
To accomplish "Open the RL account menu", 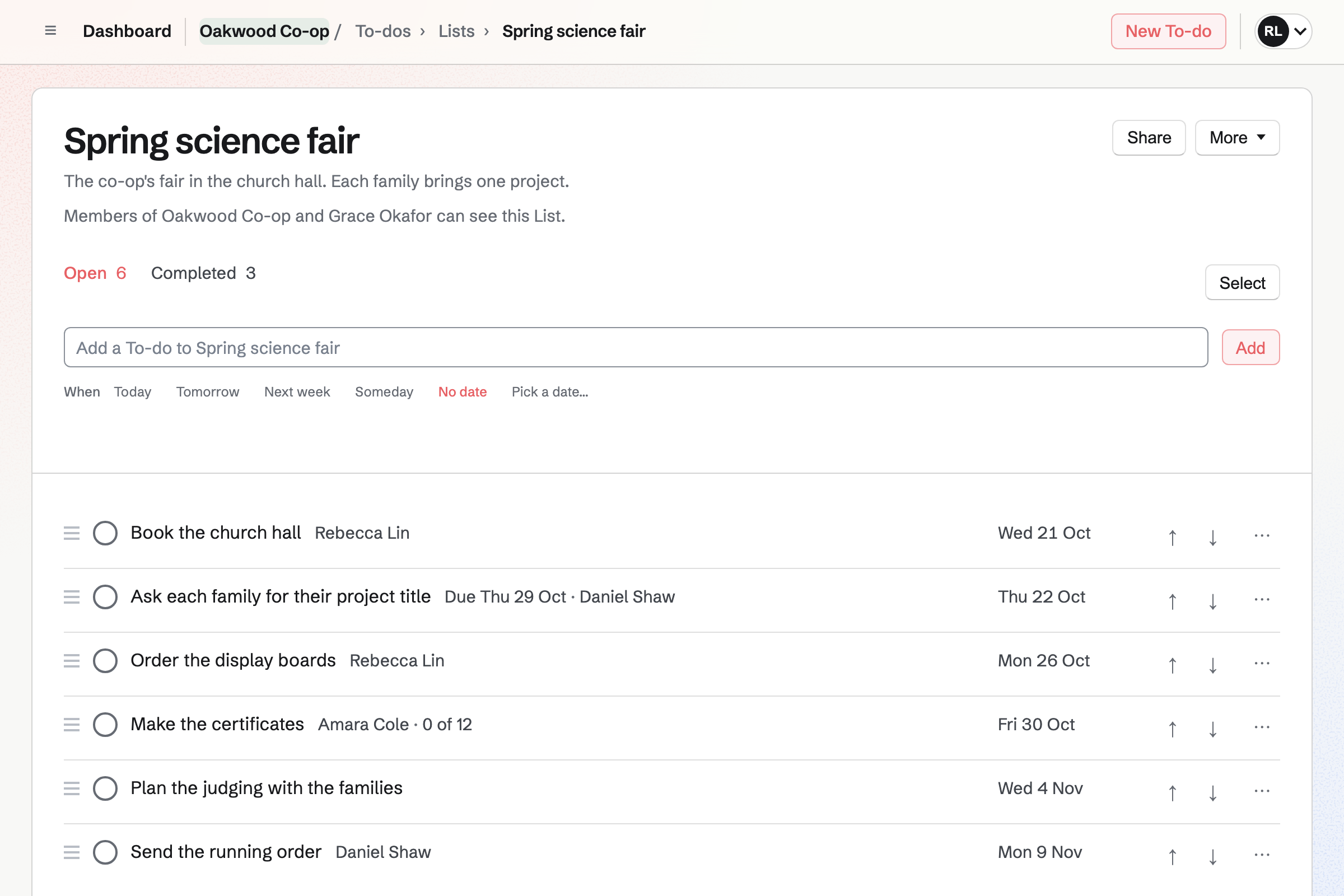I will pyautogui.click(x=1283, y=31).
